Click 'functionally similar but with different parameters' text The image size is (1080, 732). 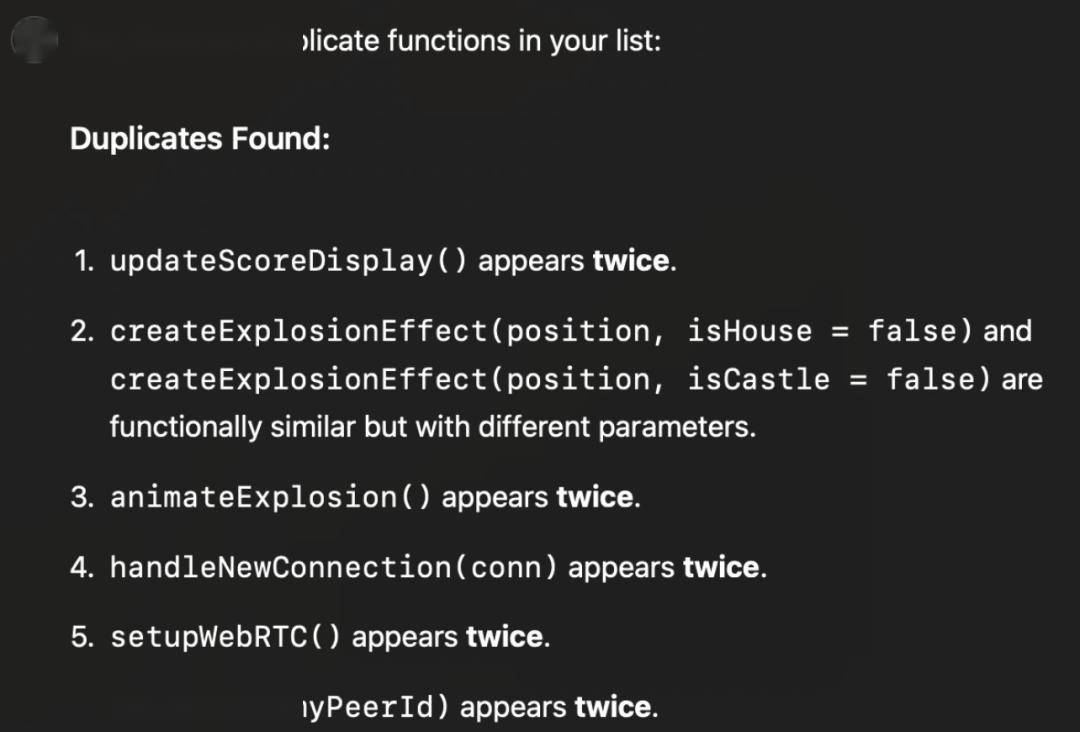tap(432, 428)
